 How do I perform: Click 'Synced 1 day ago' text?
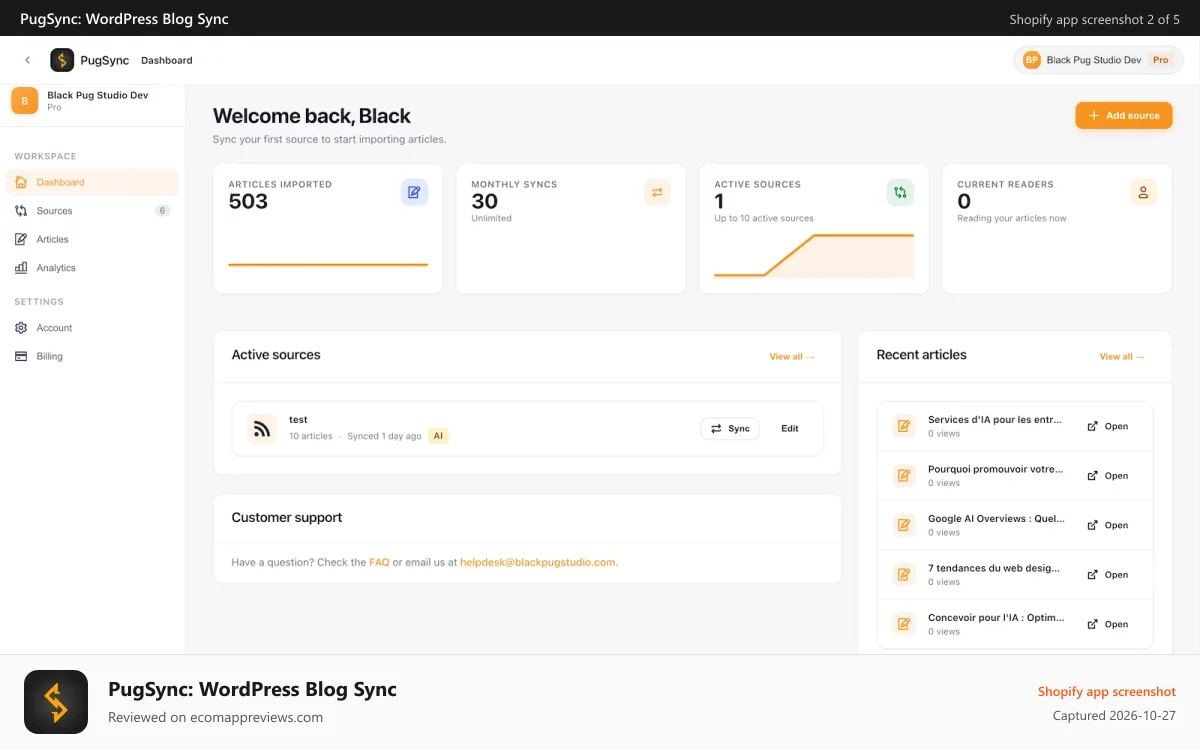[384, 436]
